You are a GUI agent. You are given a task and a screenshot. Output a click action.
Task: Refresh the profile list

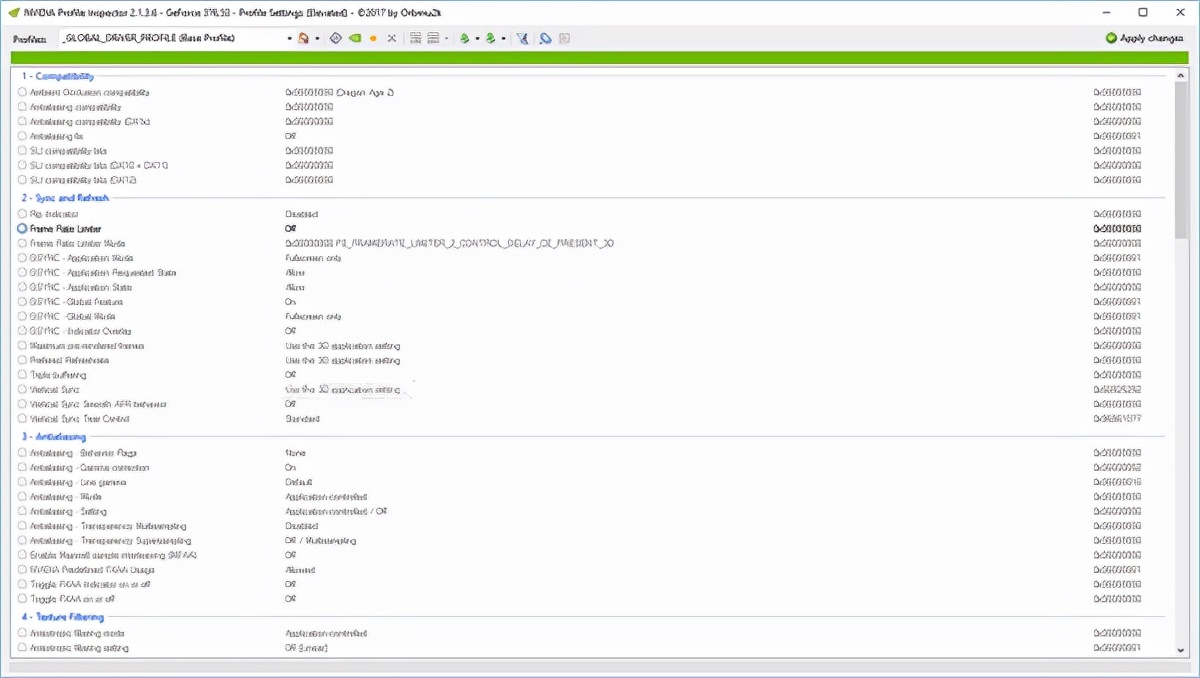[336, 37]
